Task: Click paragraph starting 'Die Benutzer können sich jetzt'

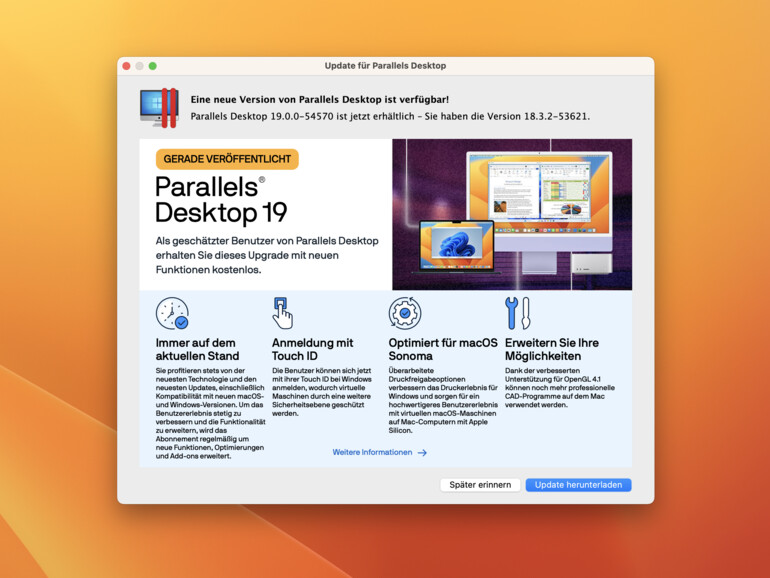Action: [322, 392]
